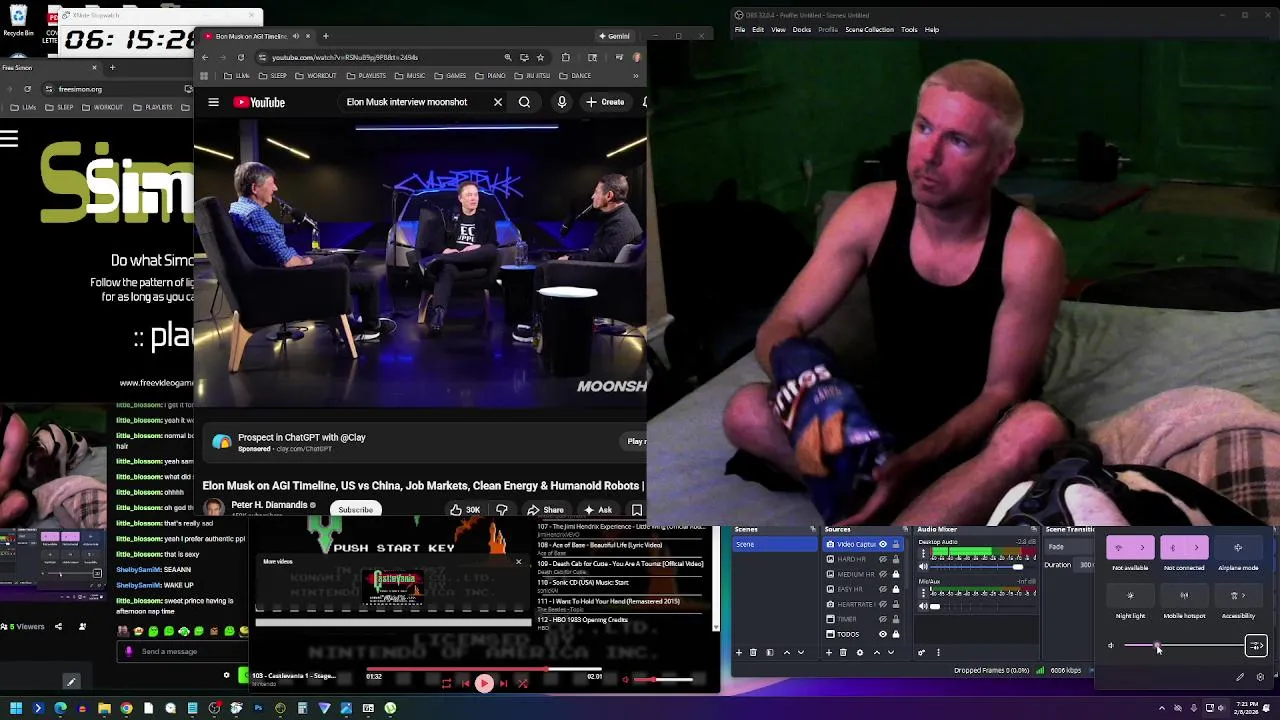Play the Castlevania track in music player
Image resolution: width=1280 pixels, height=720 pixels.
[483, 683]
